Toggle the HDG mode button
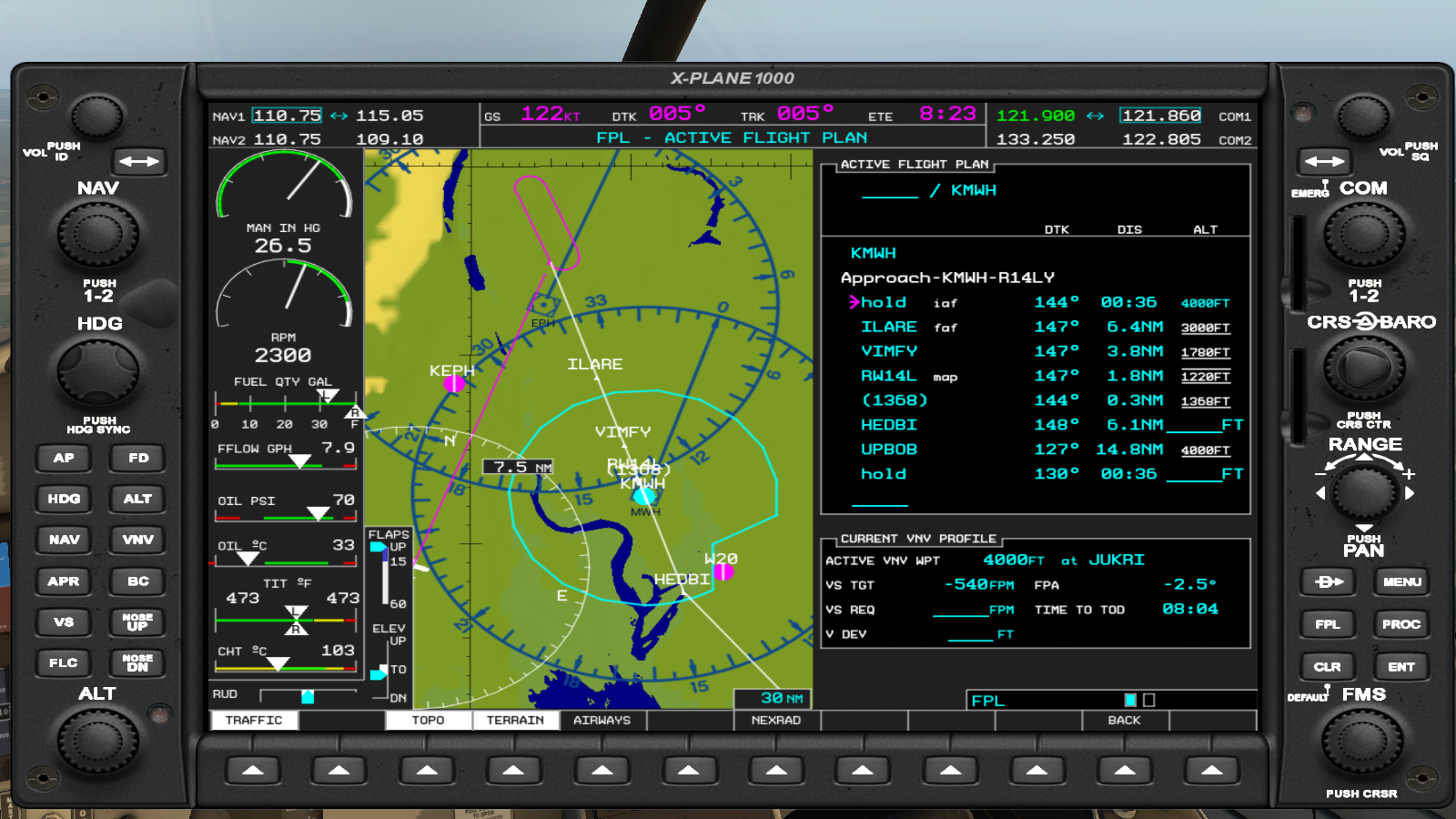Image resolution: width=1456 pixels, height=819 pixels. pos(64,499)
